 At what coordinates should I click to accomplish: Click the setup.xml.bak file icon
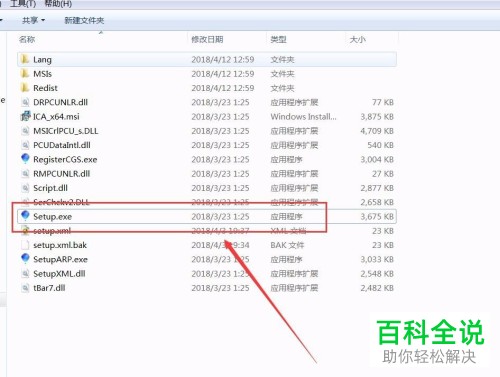25,245
